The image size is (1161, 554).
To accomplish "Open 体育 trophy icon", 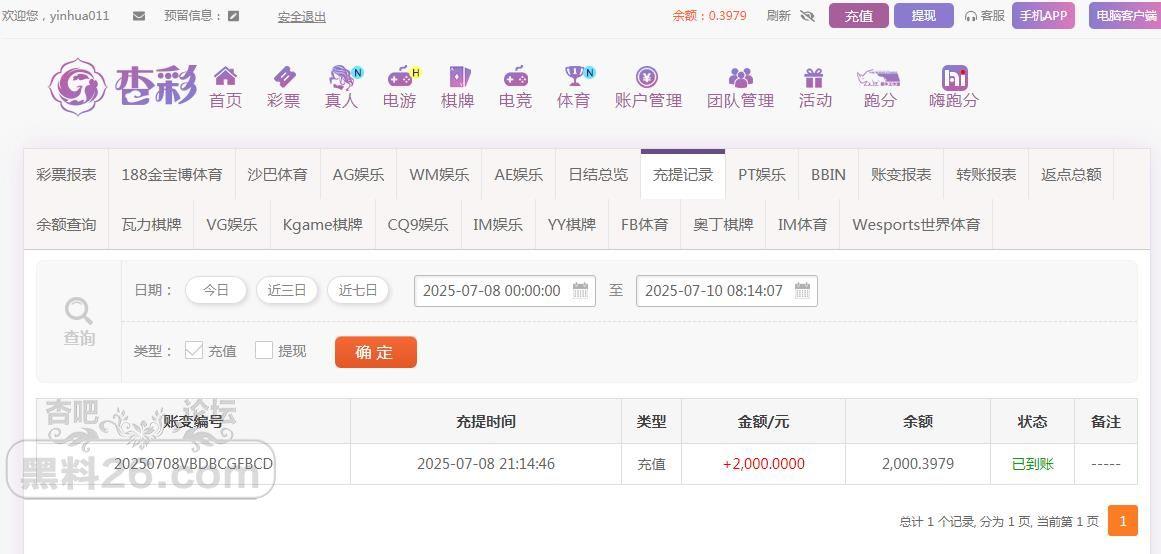I will click(x=575, y=76).
